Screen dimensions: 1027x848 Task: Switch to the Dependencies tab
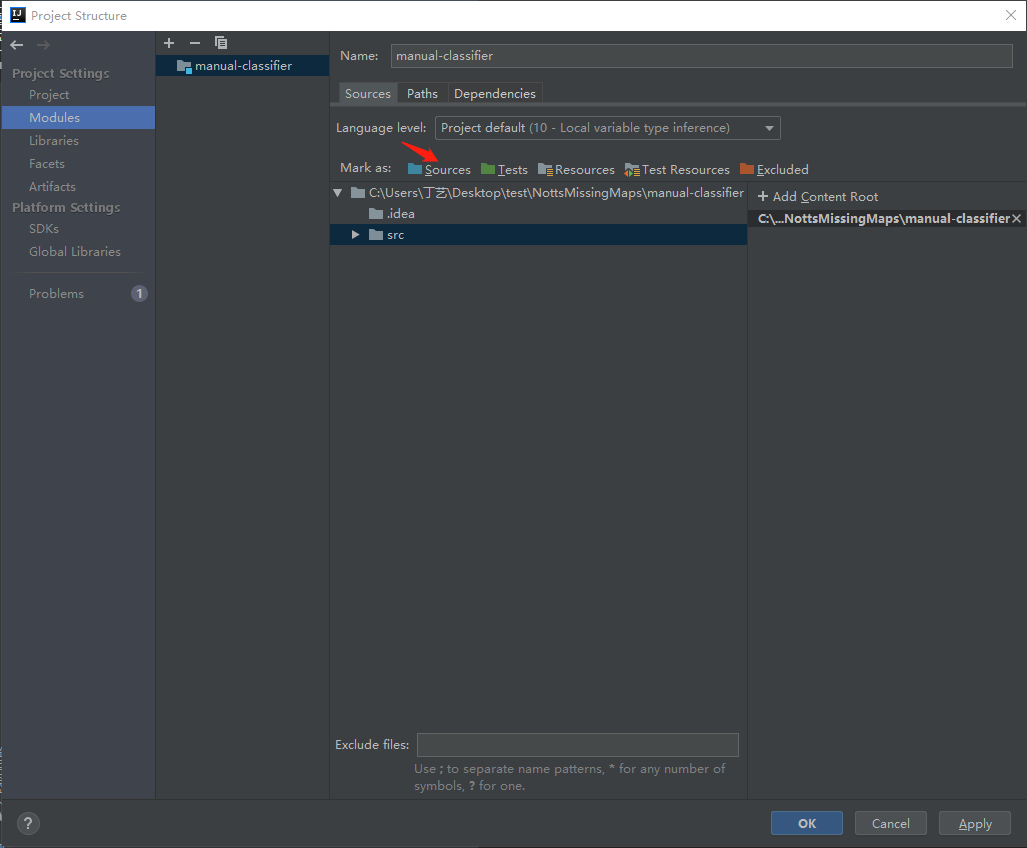[x=495, y=92]
